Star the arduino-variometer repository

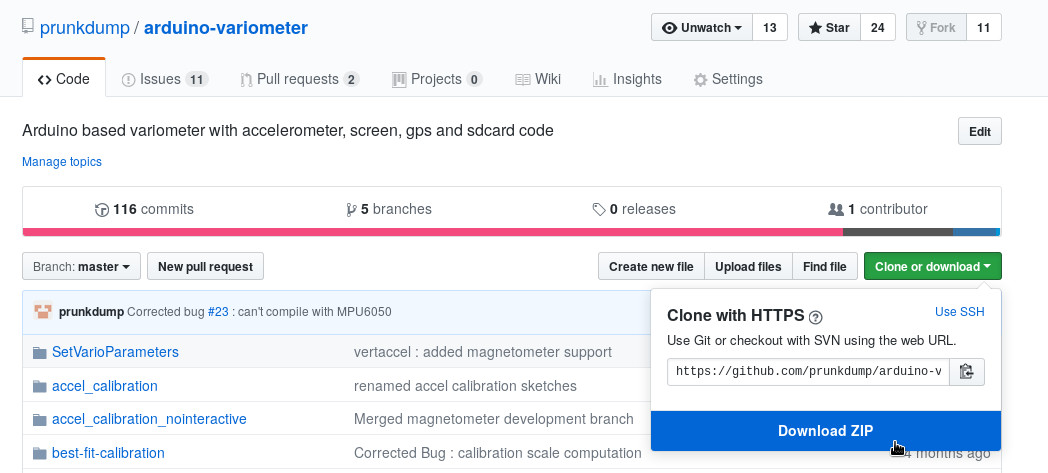(x=828, y=28)
